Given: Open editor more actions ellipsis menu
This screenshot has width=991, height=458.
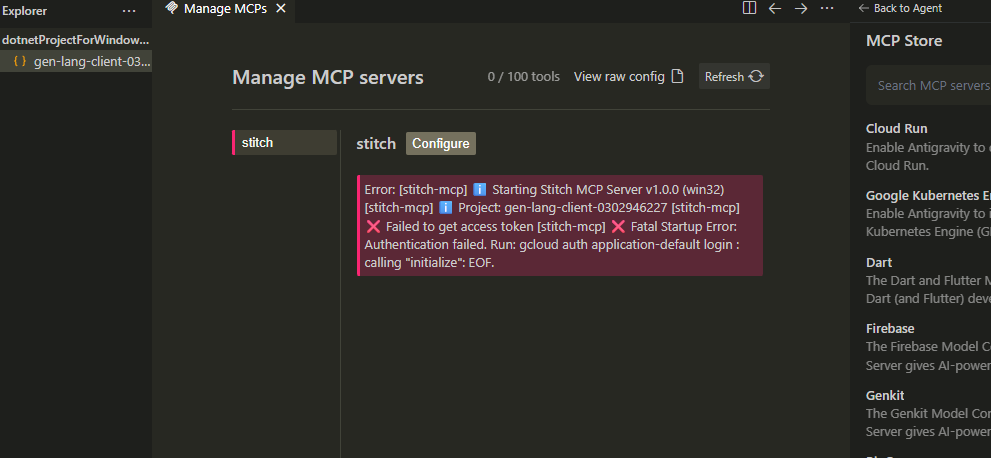Looking at the screenshot, I should (827, 8).
